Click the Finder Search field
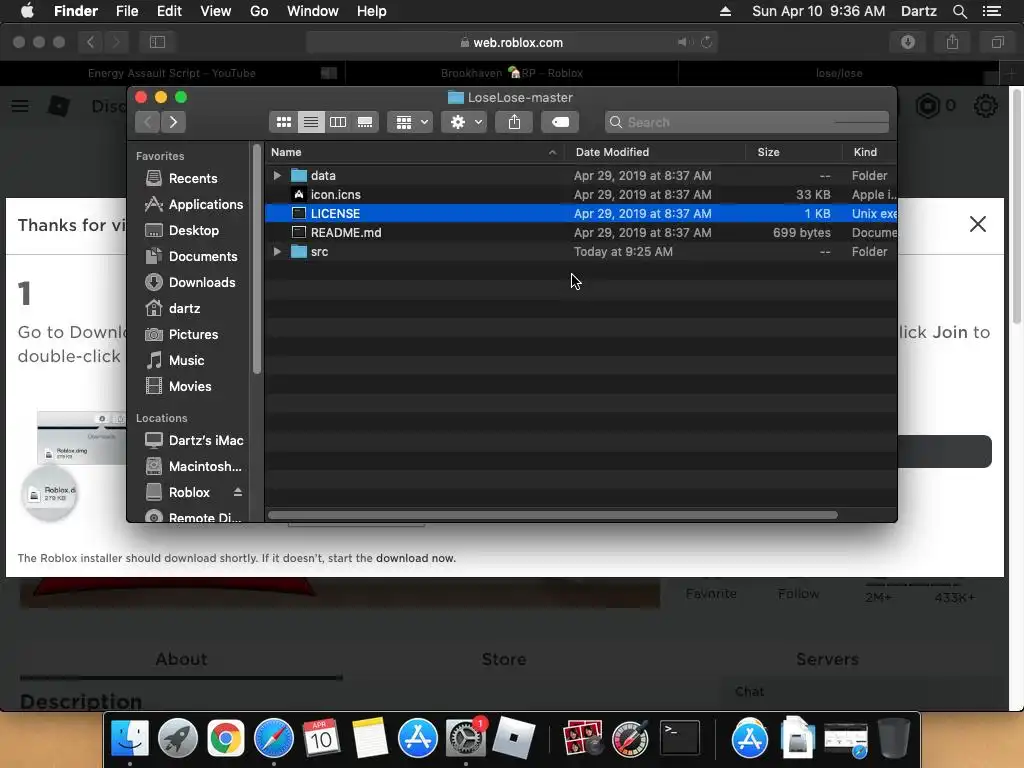This screenshot has height=768, width=1024. click(x=747, y=122)
